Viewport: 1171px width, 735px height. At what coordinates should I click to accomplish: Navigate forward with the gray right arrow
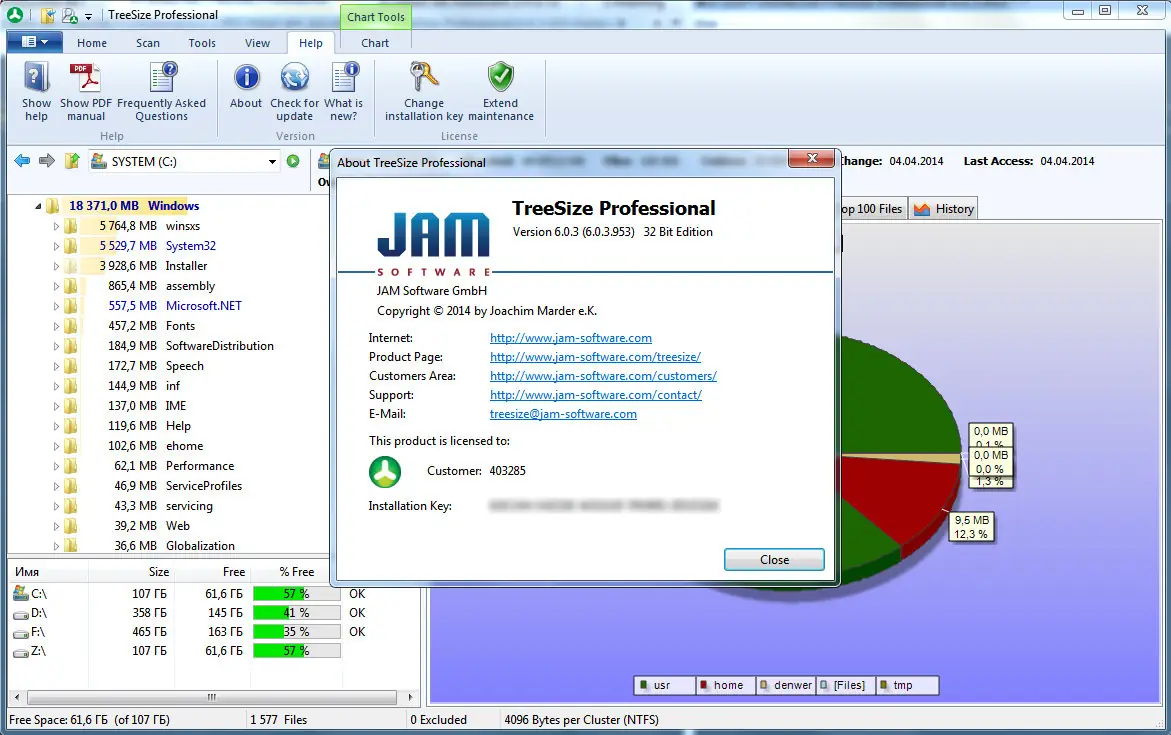tap(47, 161)
